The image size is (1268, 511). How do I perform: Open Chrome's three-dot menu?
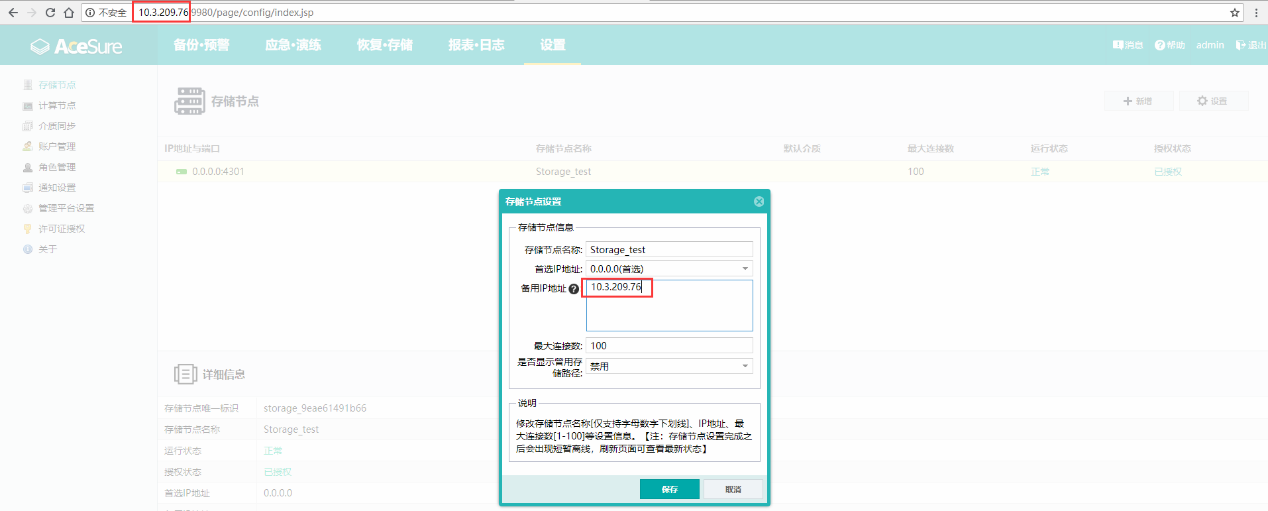point(1256,13)
